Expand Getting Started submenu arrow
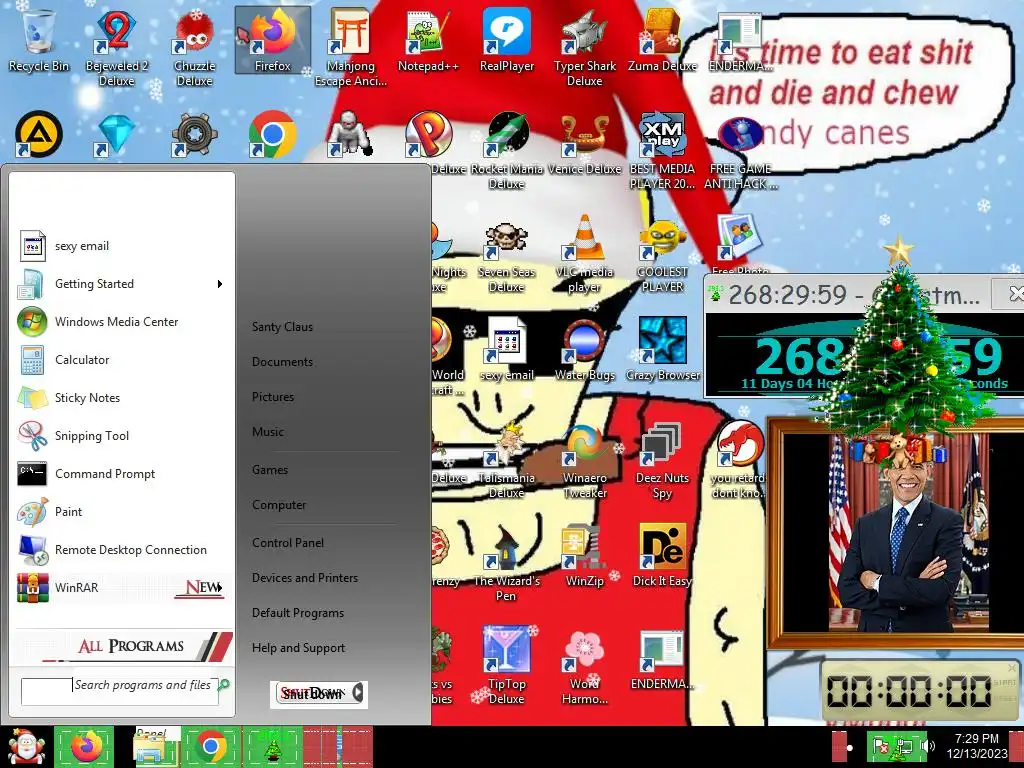Image resolution: width=1024 pixels, height=768 pixels. tap(220, 284)
